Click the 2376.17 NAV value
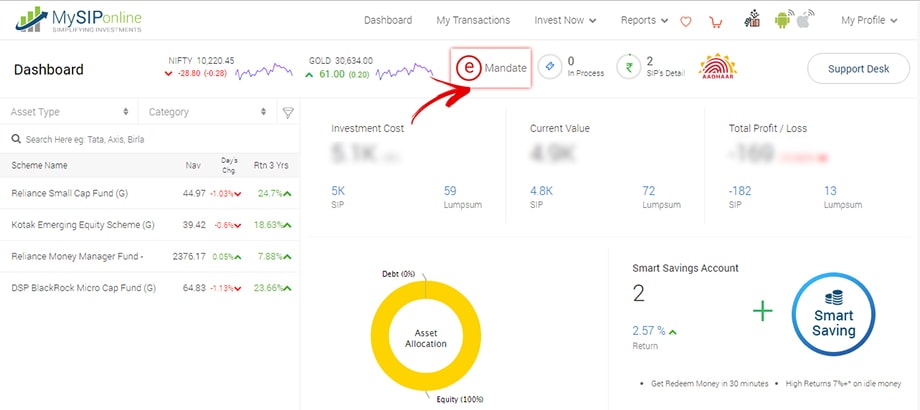 click(x=189, y=256)
